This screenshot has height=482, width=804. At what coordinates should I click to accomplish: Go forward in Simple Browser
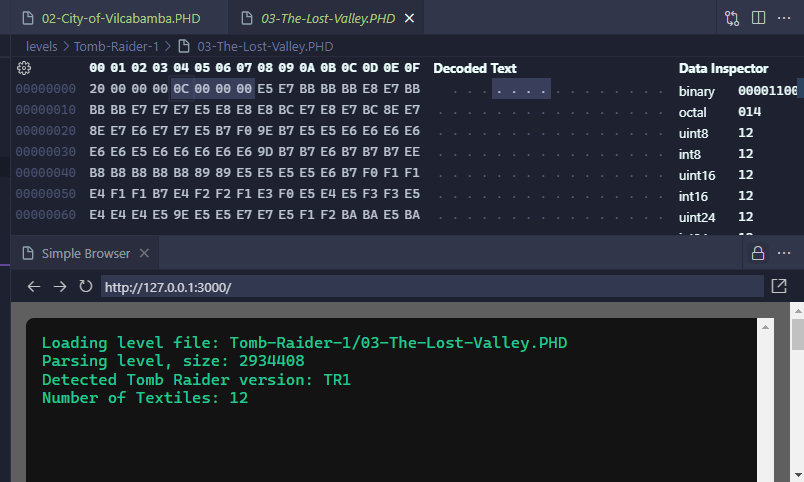click(x=60, y=286)
